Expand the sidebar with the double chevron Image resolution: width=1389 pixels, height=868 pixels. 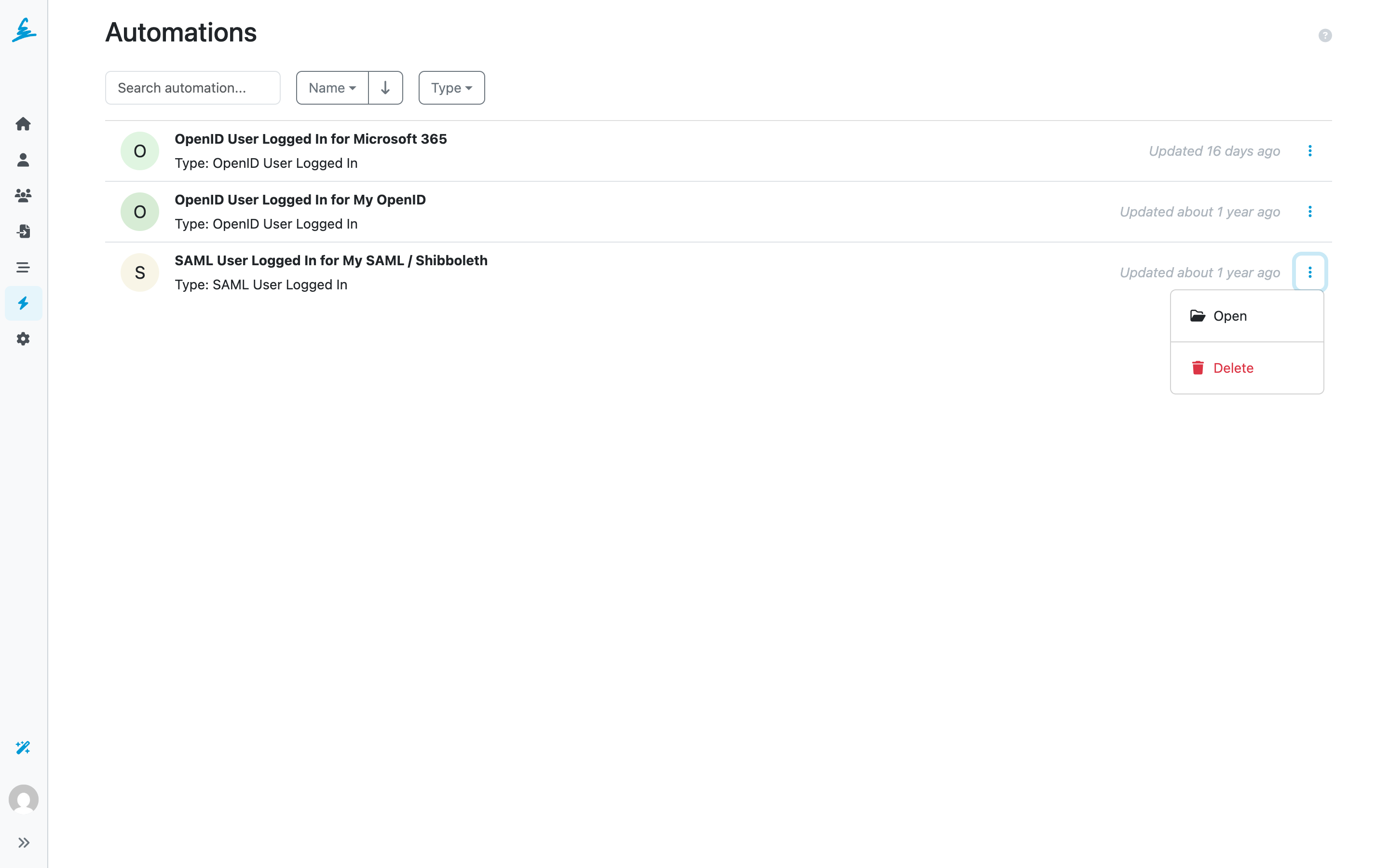click(x=24, y=843)
